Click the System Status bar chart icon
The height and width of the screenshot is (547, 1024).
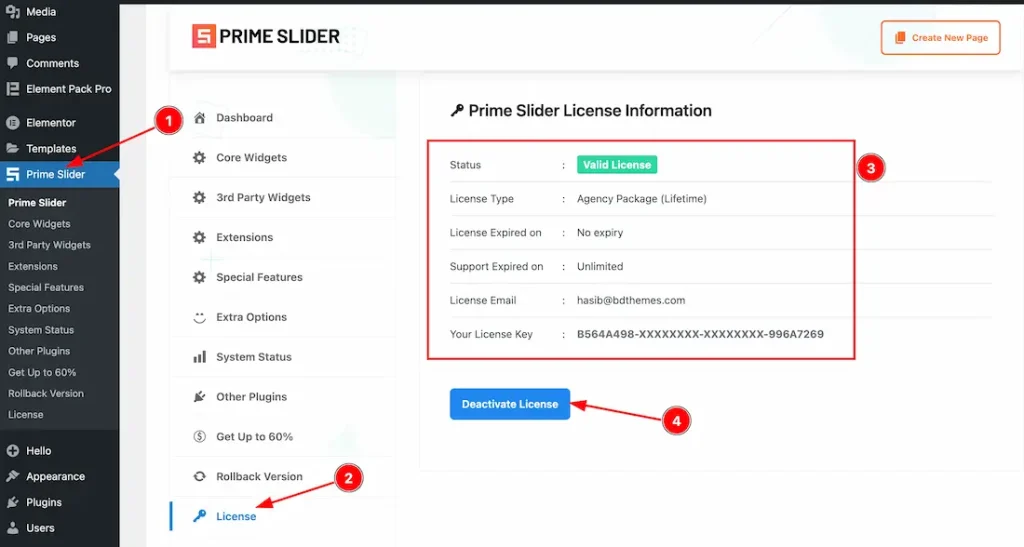[199, 357]
